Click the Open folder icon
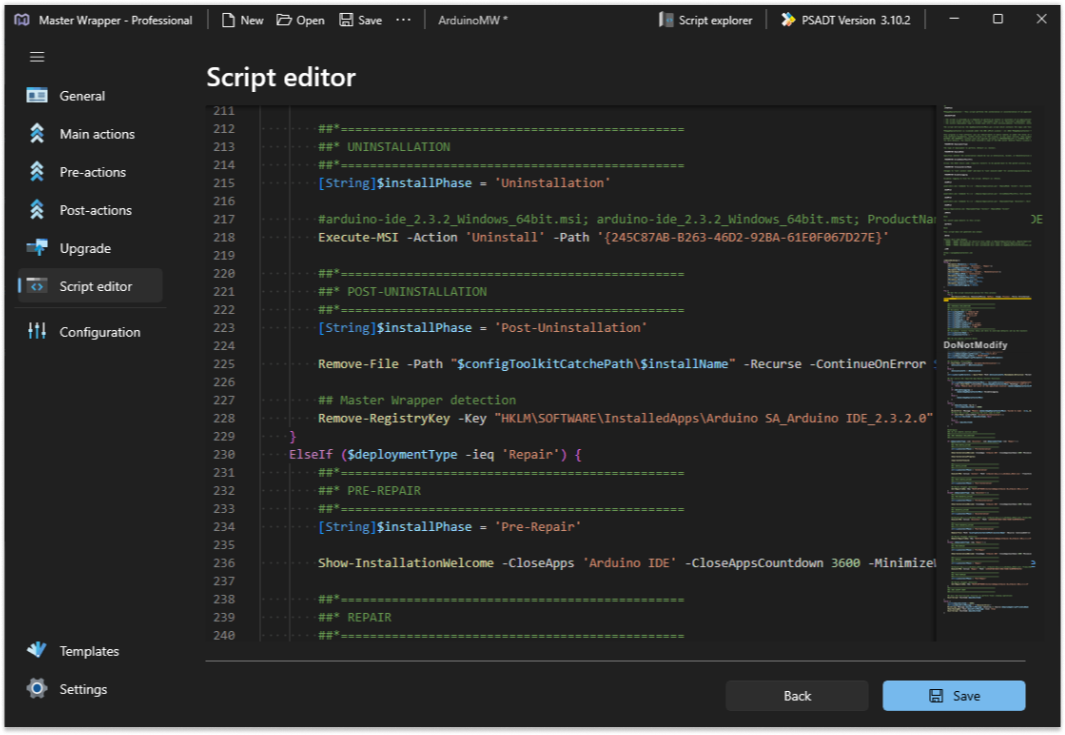Image resolution: width=1065 pixels, height=735 pixels. (x=284, y=20)
